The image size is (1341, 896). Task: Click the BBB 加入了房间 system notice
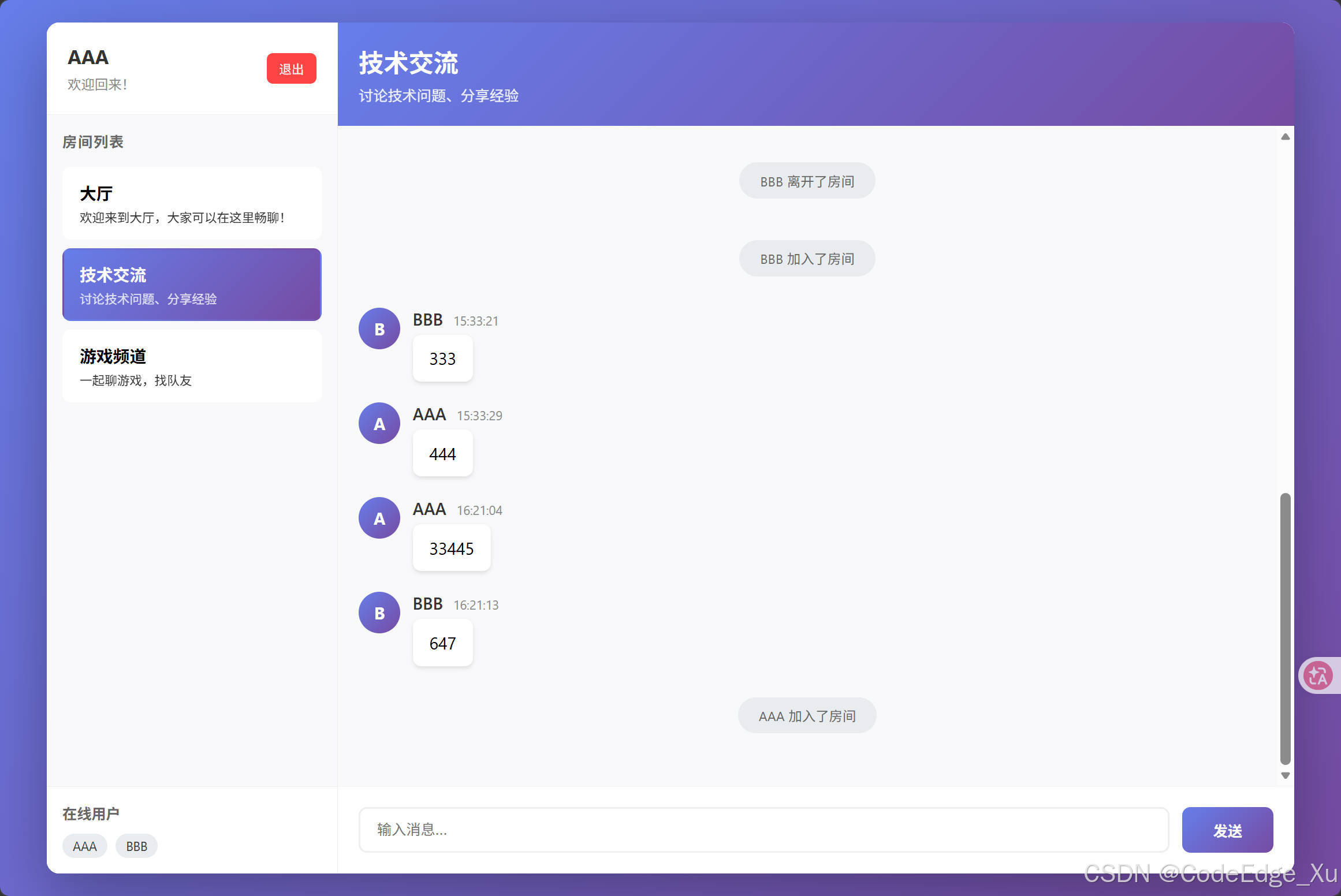807,259
